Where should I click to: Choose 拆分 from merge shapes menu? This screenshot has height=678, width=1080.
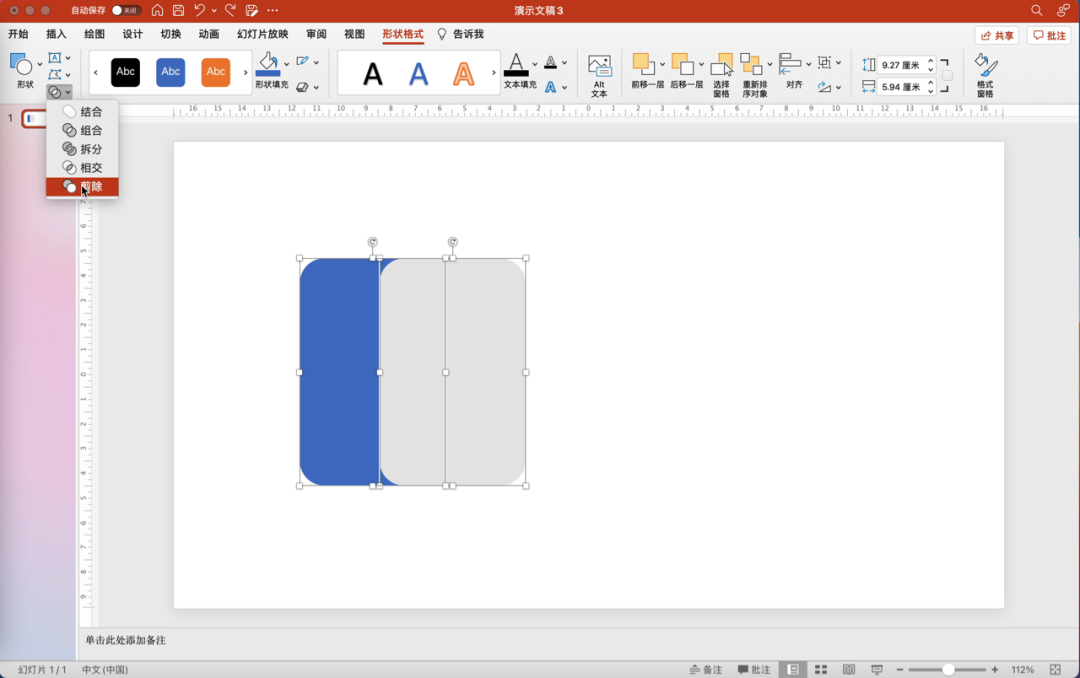tap(83, 149)
